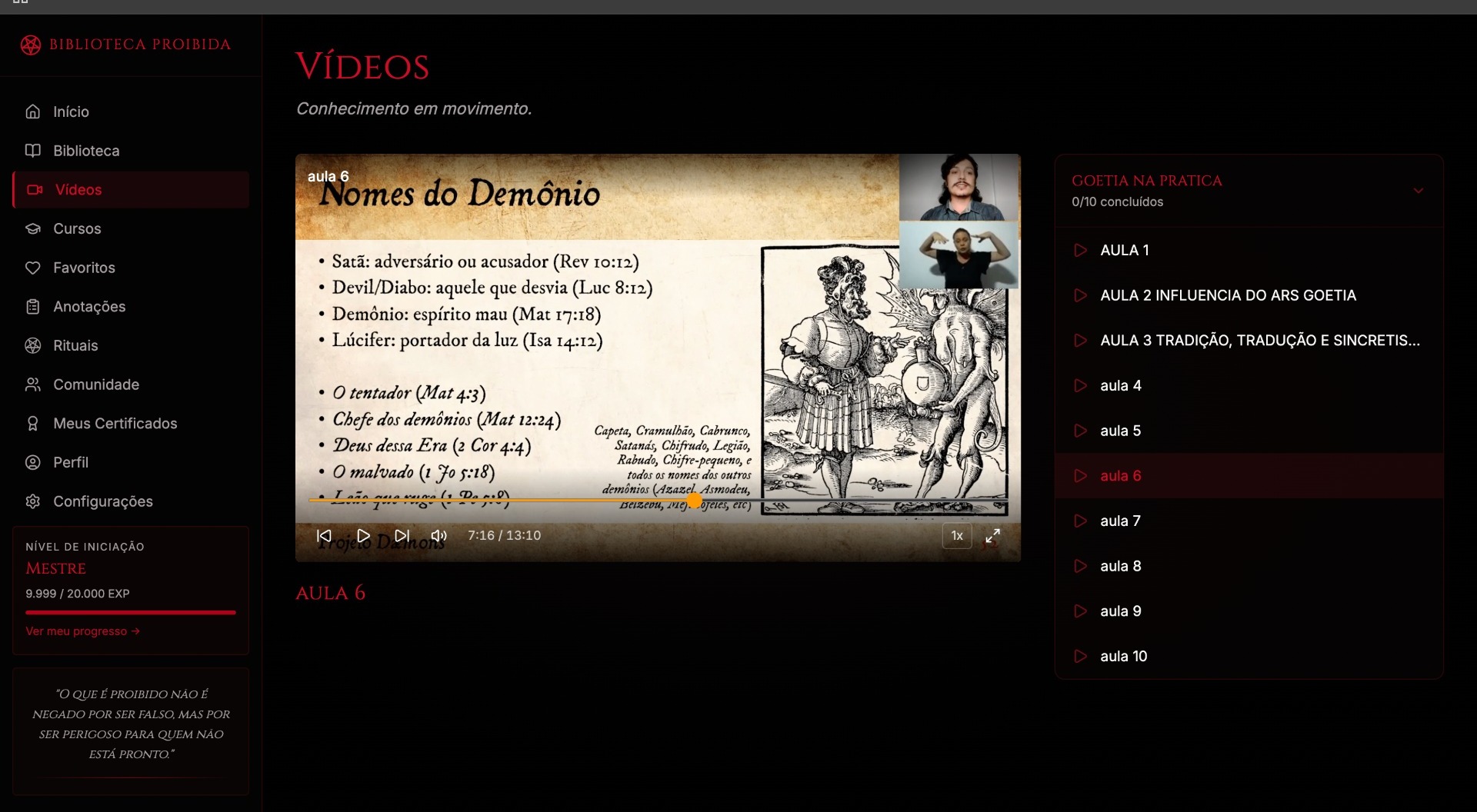Click the Cursos graduation cap icon
1477x812 pixels.
tap(33, 228)
